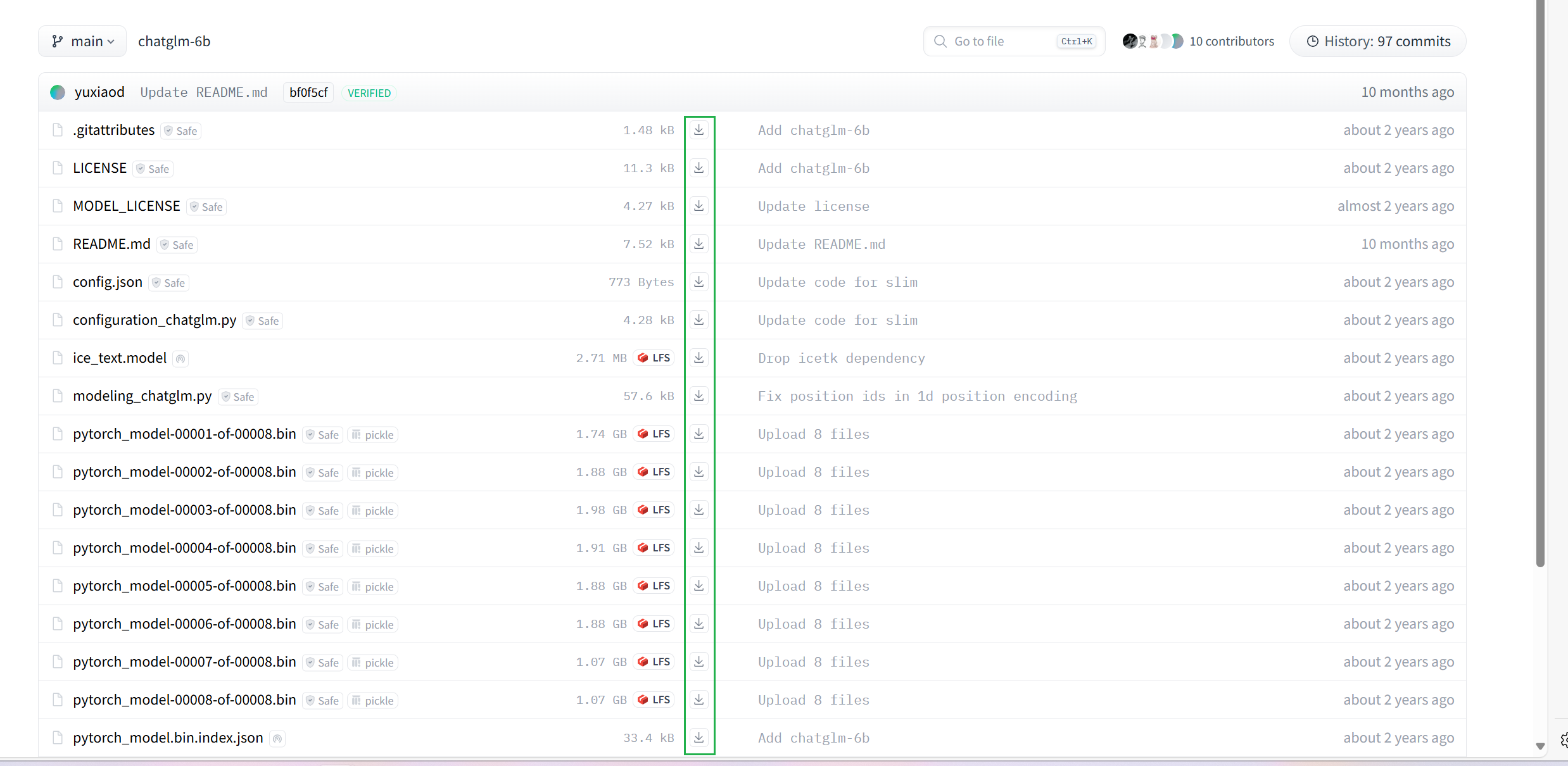Open the 10 contributors list
The width and height of the screenshot is (1568, 766).
click(1231, 42)
